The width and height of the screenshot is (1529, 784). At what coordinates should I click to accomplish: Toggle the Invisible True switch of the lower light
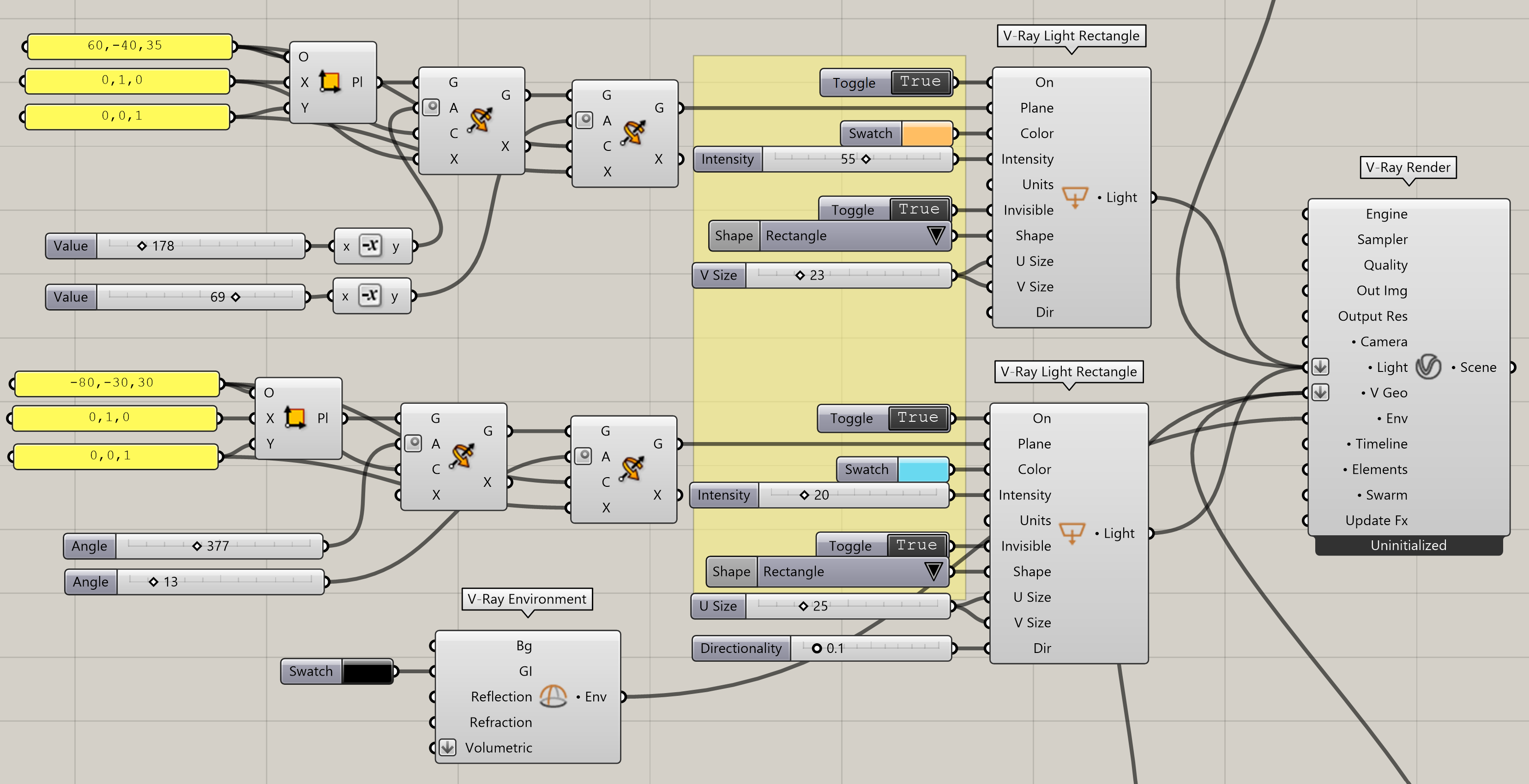[x=917, y=545]
